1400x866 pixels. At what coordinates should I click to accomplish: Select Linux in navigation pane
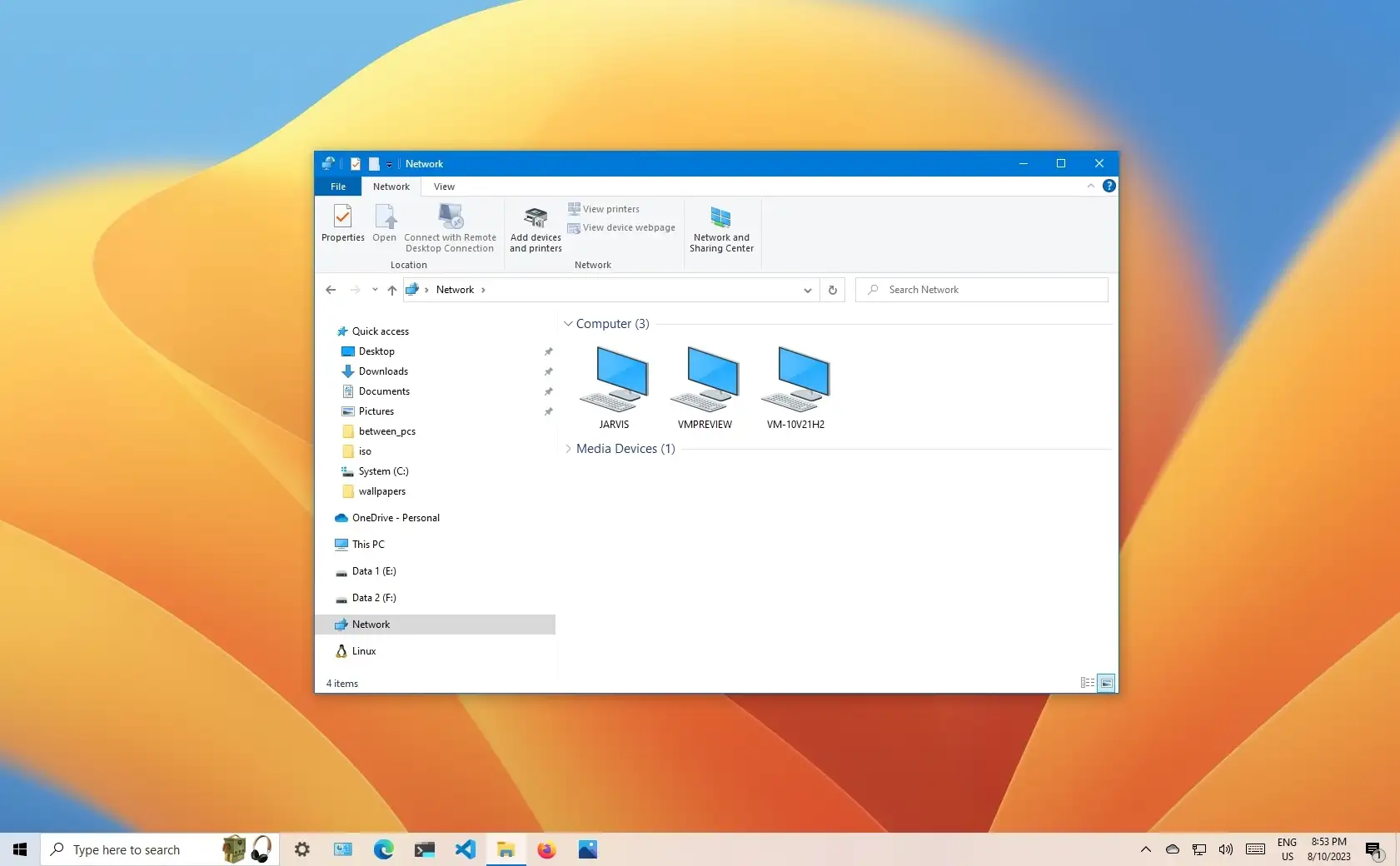[355, 651]
